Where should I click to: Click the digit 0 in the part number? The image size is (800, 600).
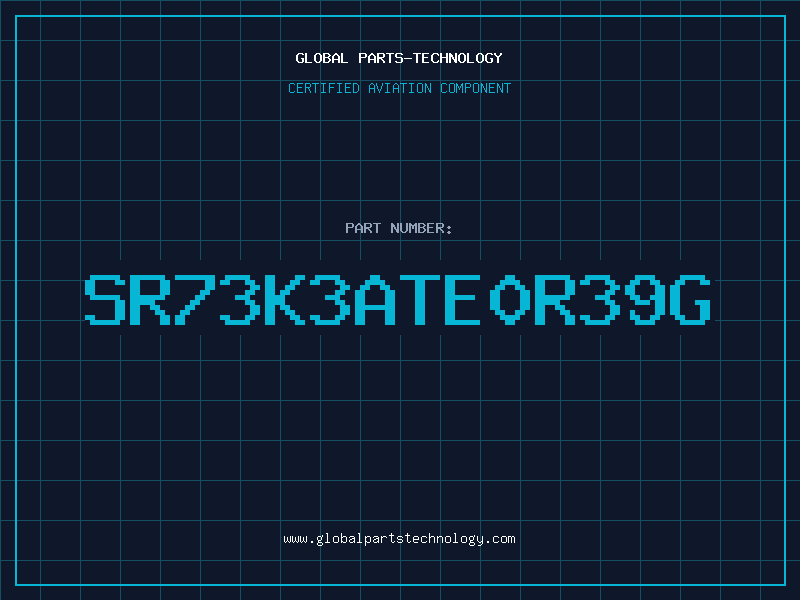(x=509, y=300)
